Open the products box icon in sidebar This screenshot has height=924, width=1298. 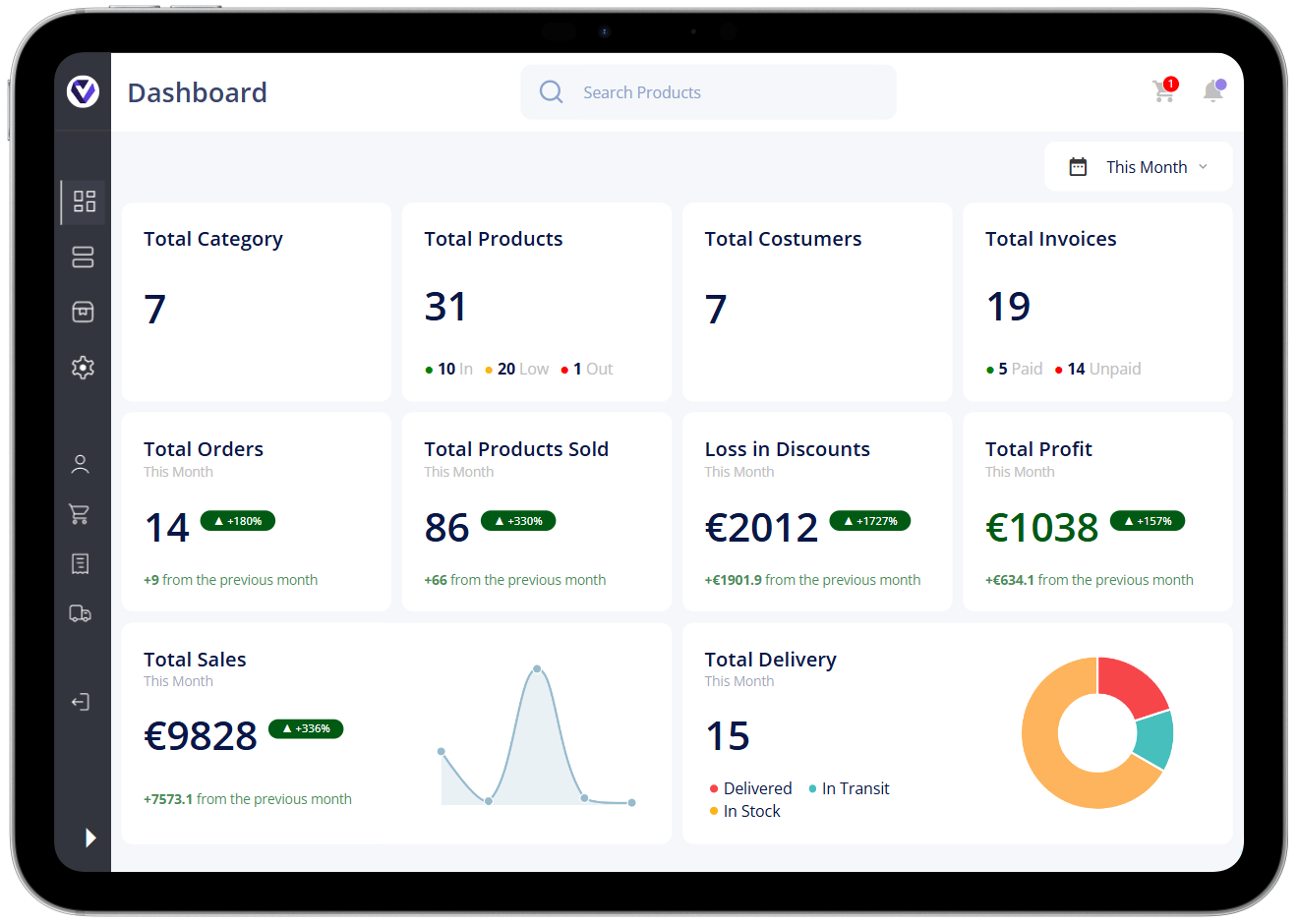(83, 312)
